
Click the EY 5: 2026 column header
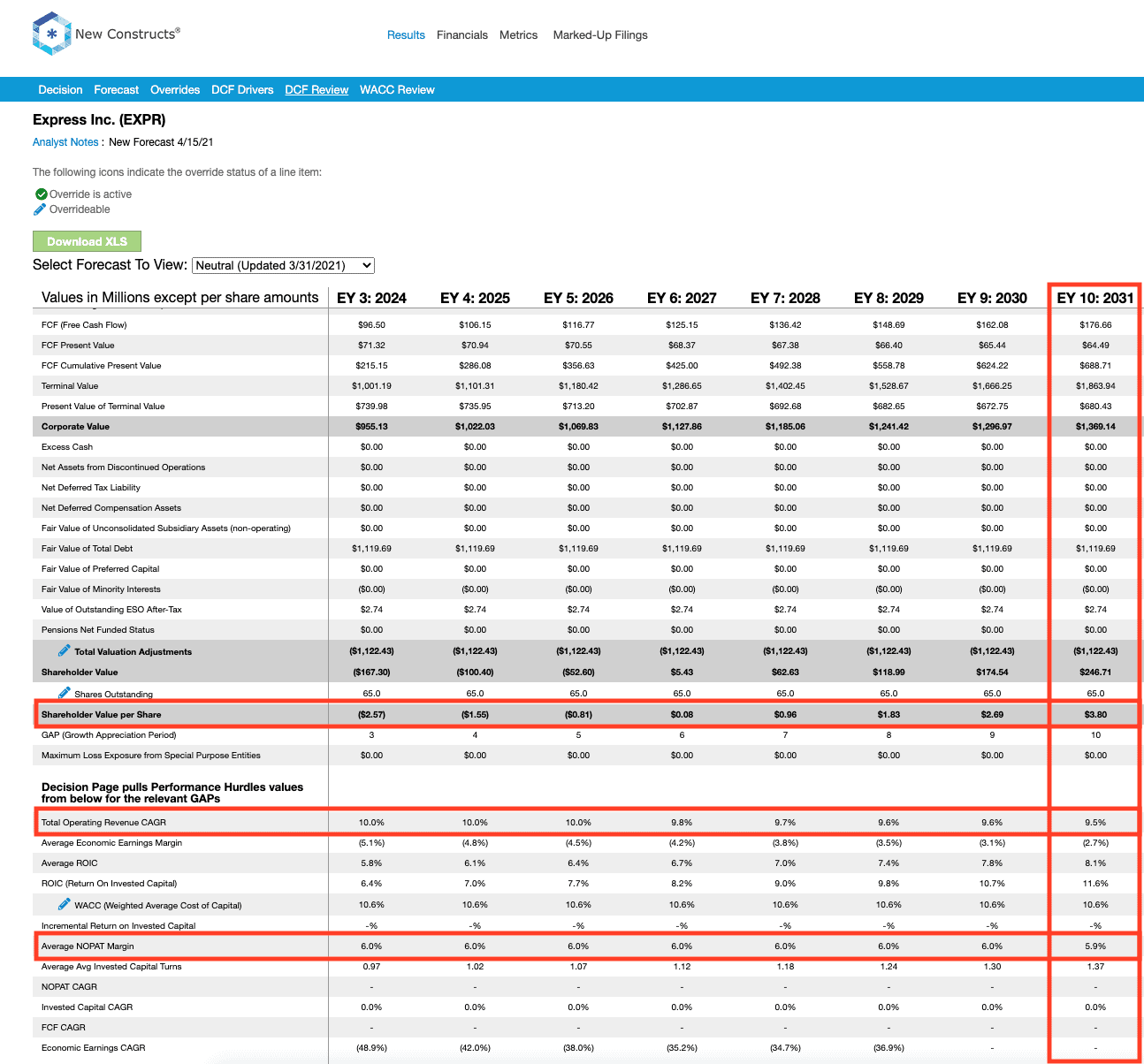(578, 298)
